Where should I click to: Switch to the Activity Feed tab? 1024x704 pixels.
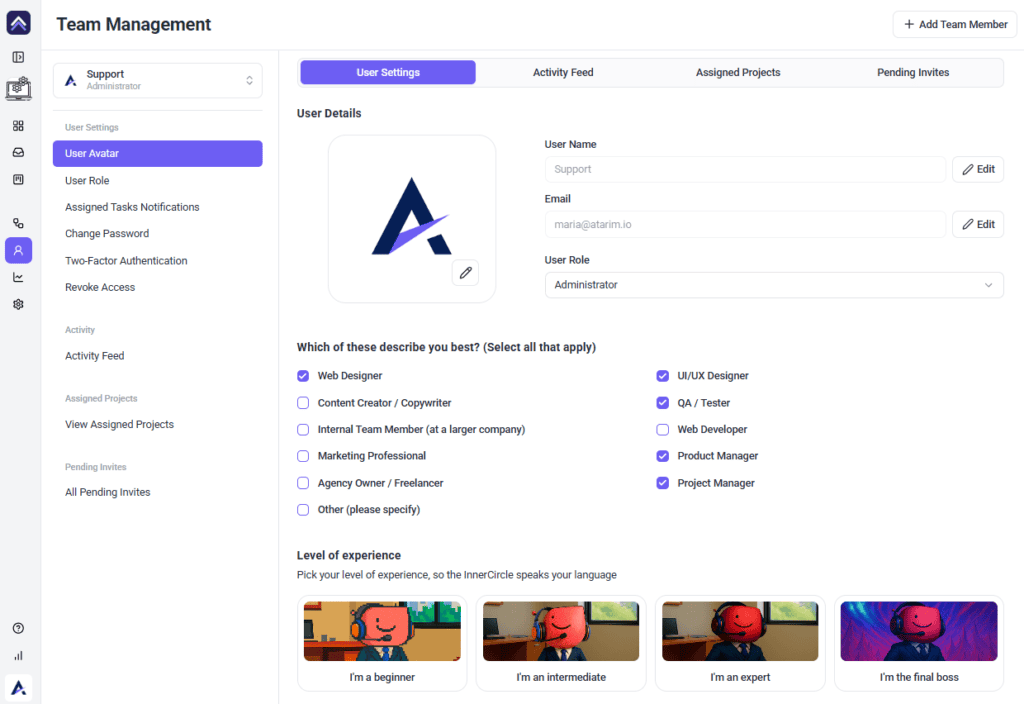563,72
